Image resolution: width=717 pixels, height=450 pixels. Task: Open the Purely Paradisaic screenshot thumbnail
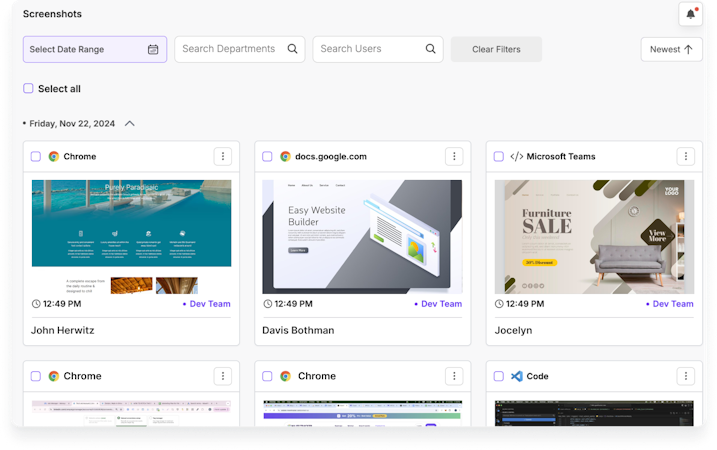tap(131, 236)
